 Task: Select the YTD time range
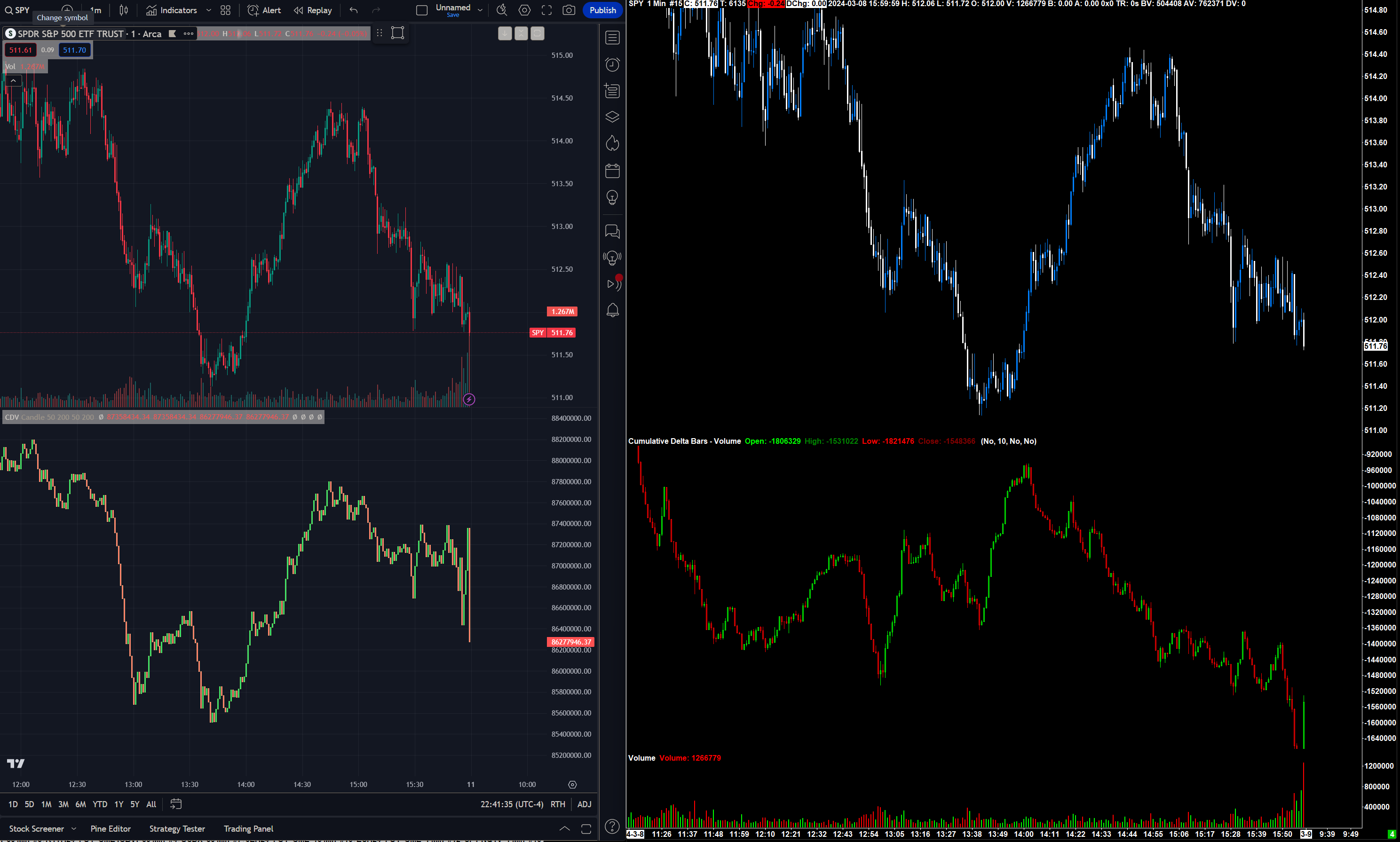(100, 804)
